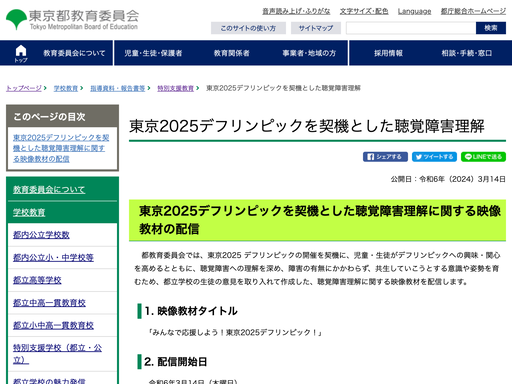The height and width of the screenshot is (384, 512).
Task: Jump to the table of contents entry 東京2025デフリンピック
Action: click(61, 148)
